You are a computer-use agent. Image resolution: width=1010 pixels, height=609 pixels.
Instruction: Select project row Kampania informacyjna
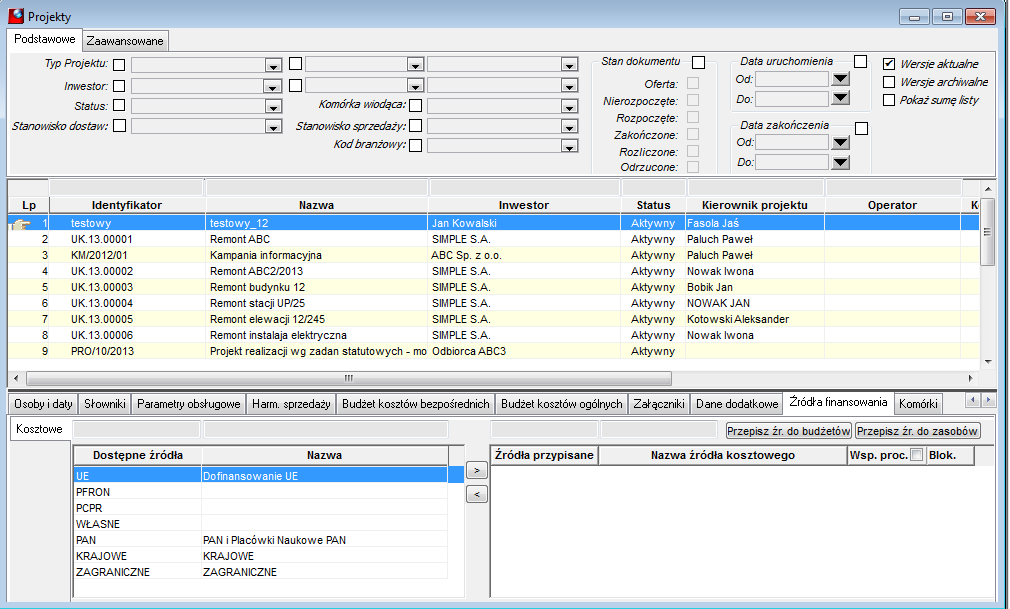point(493,255)
